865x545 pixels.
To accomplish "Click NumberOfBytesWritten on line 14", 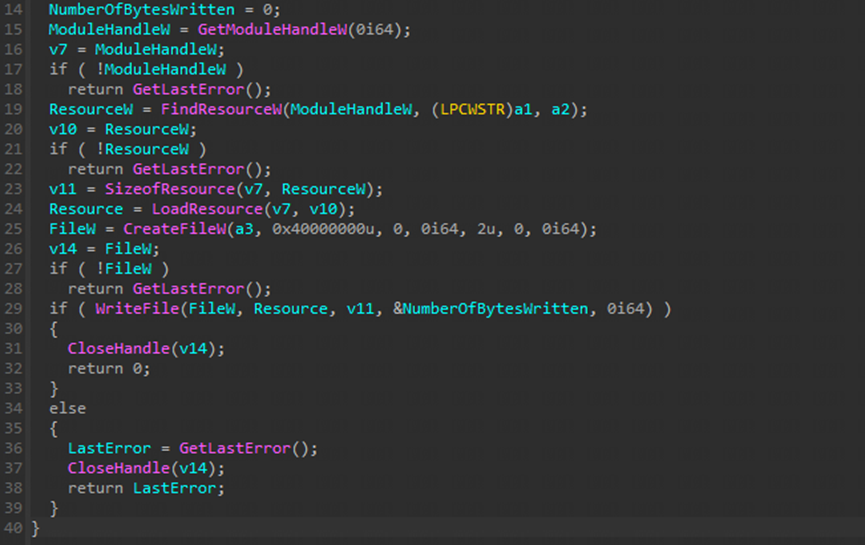I will pyautogui.click(x=142, y=9).
